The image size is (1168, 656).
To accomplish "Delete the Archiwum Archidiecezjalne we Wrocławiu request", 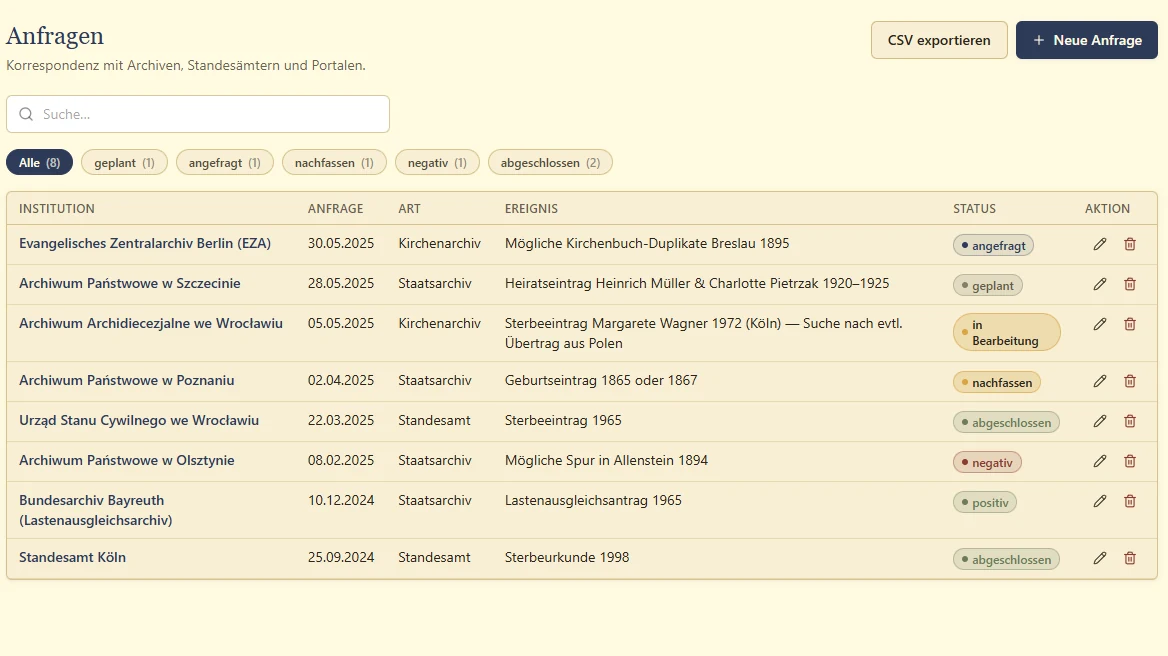I will 1130,324.
